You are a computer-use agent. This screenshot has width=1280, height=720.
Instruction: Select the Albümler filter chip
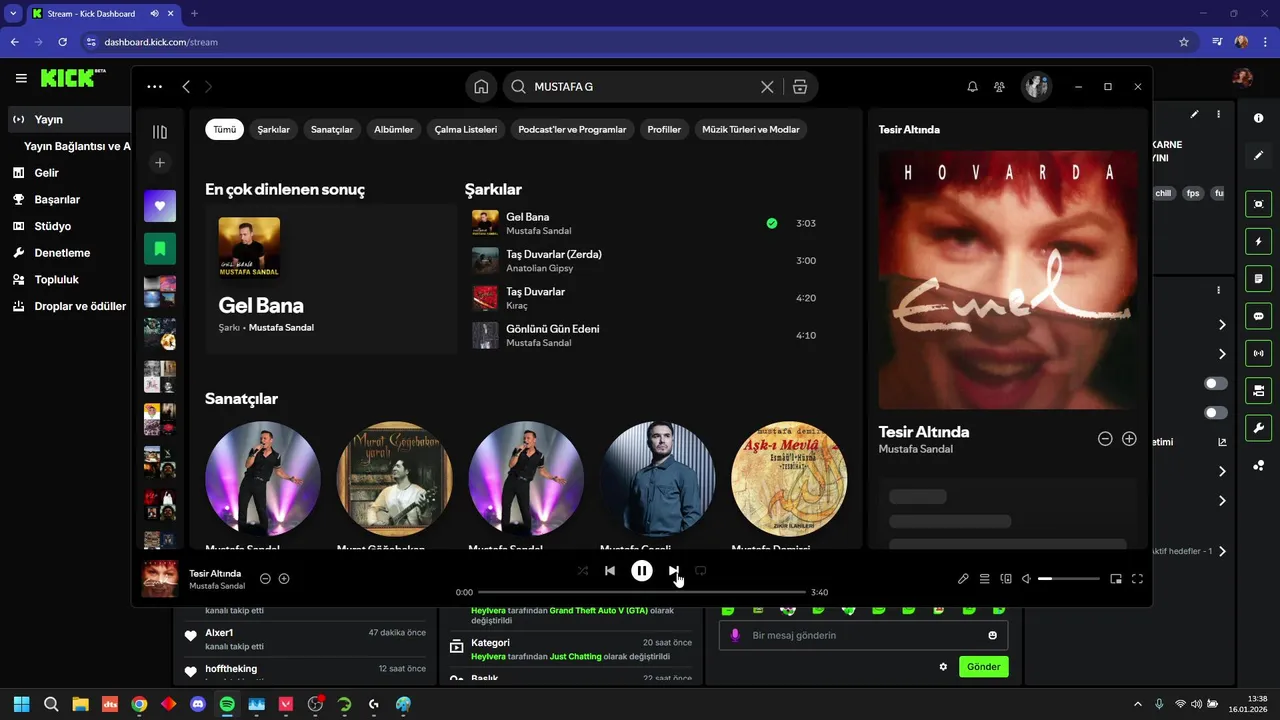click(x=394, y=129)
